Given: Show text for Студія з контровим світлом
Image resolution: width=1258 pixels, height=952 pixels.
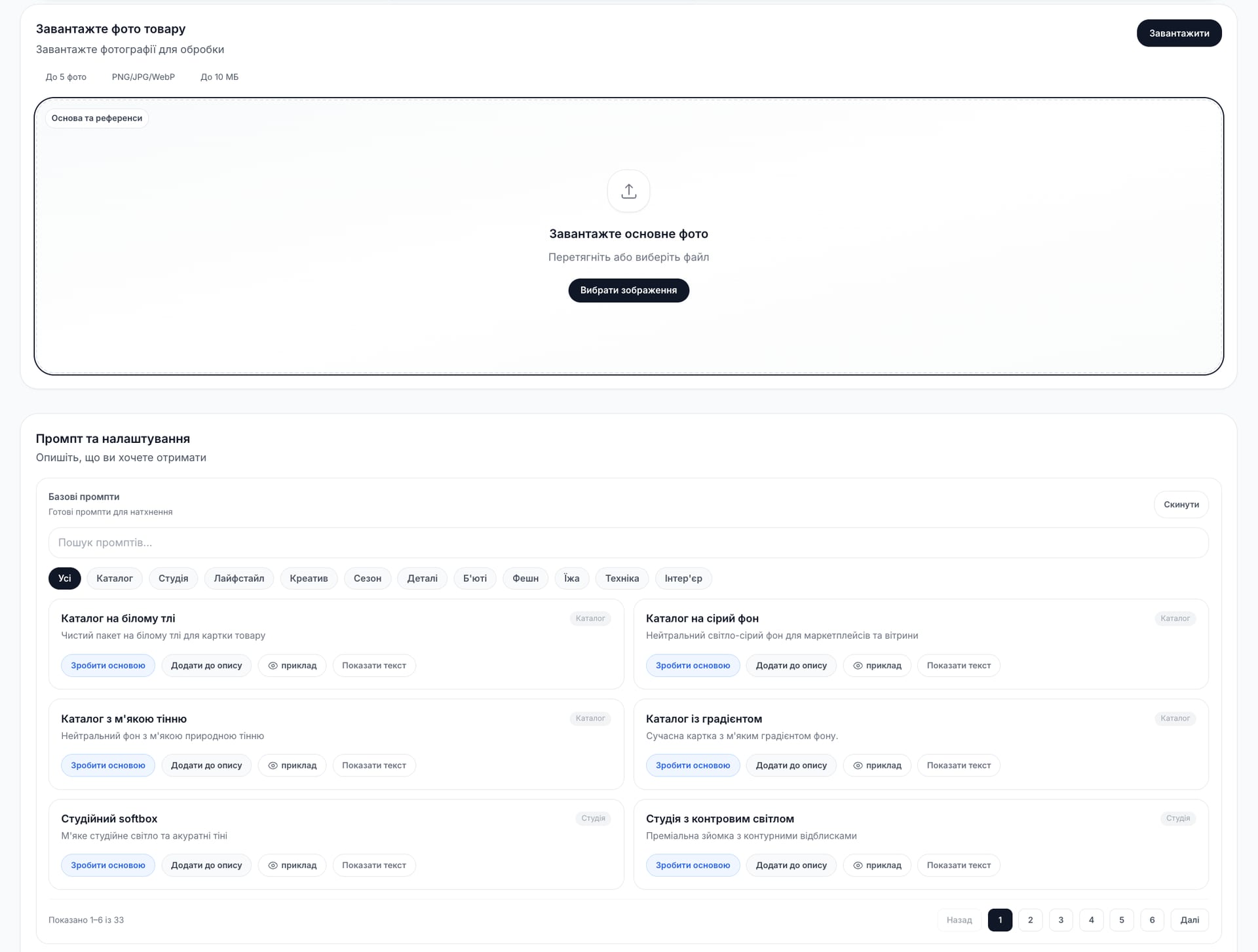Looking at the screenshot, I should click(959, 865).
